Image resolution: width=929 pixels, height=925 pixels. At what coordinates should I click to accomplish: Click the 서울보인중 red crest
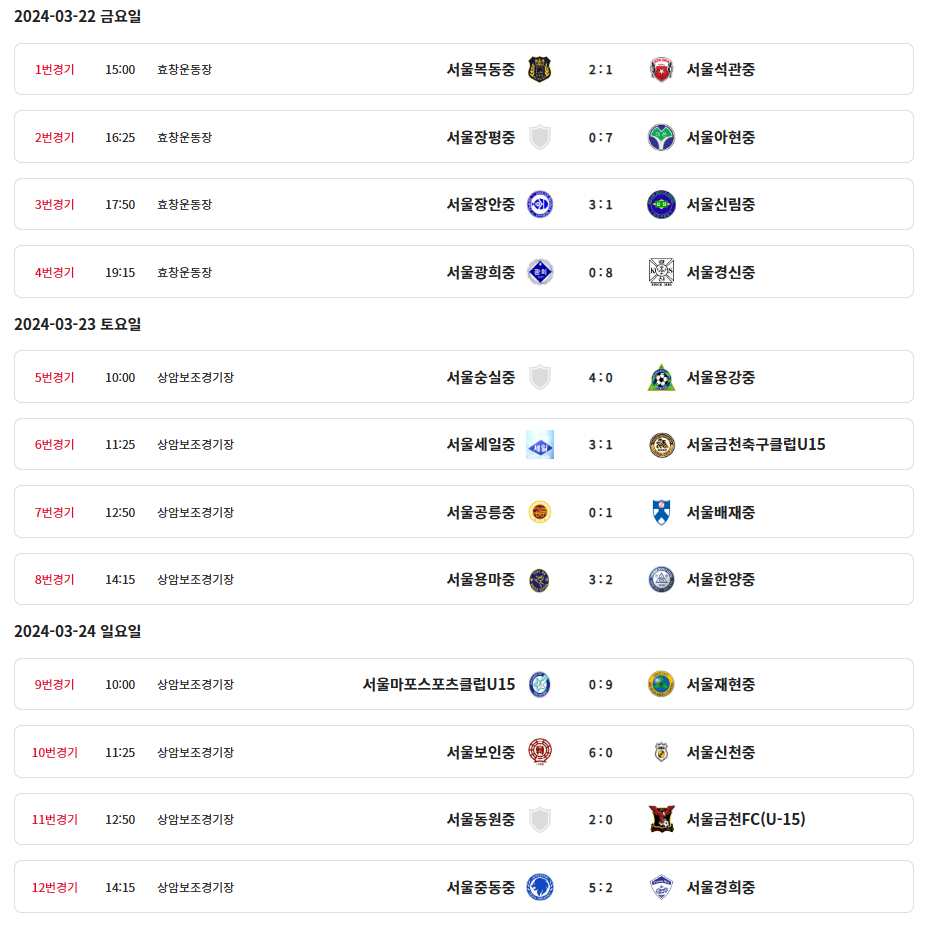540,752
